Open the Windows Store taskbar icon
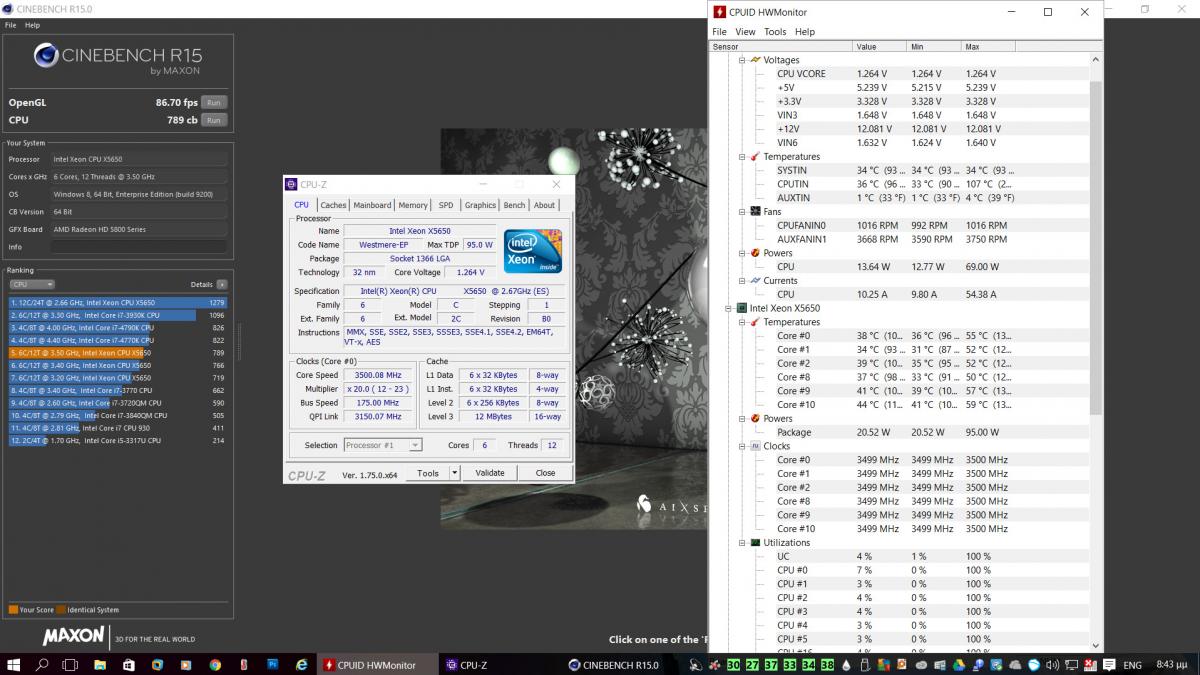The image size is (1200, 675). coord(129,664)
